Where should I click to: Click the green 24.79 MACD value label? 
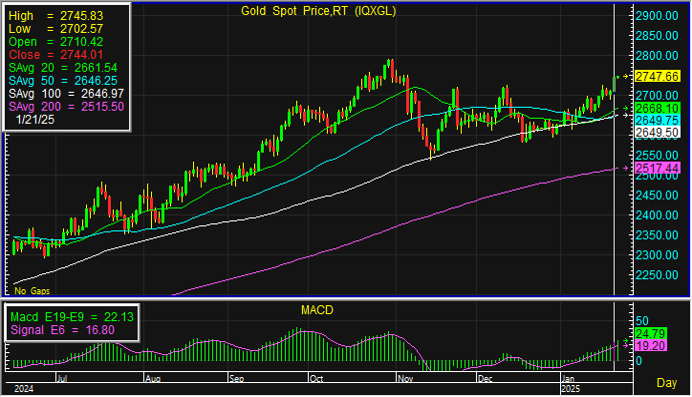(651, 333)
